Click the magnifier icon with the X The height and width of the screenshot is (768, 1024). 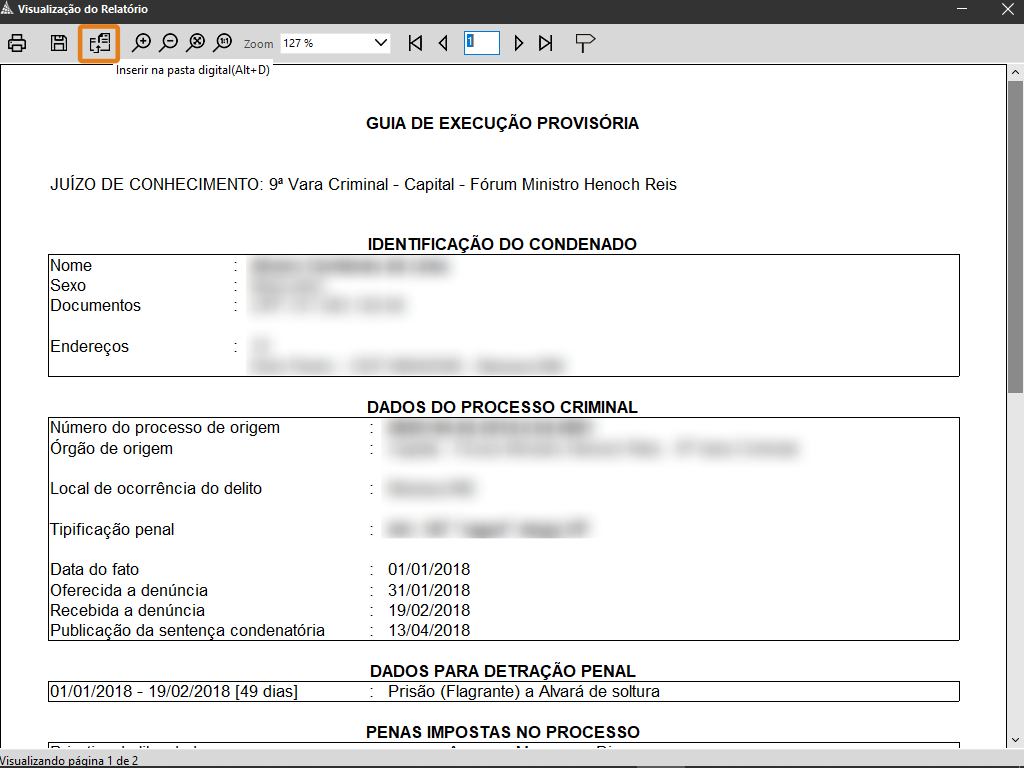196,43
